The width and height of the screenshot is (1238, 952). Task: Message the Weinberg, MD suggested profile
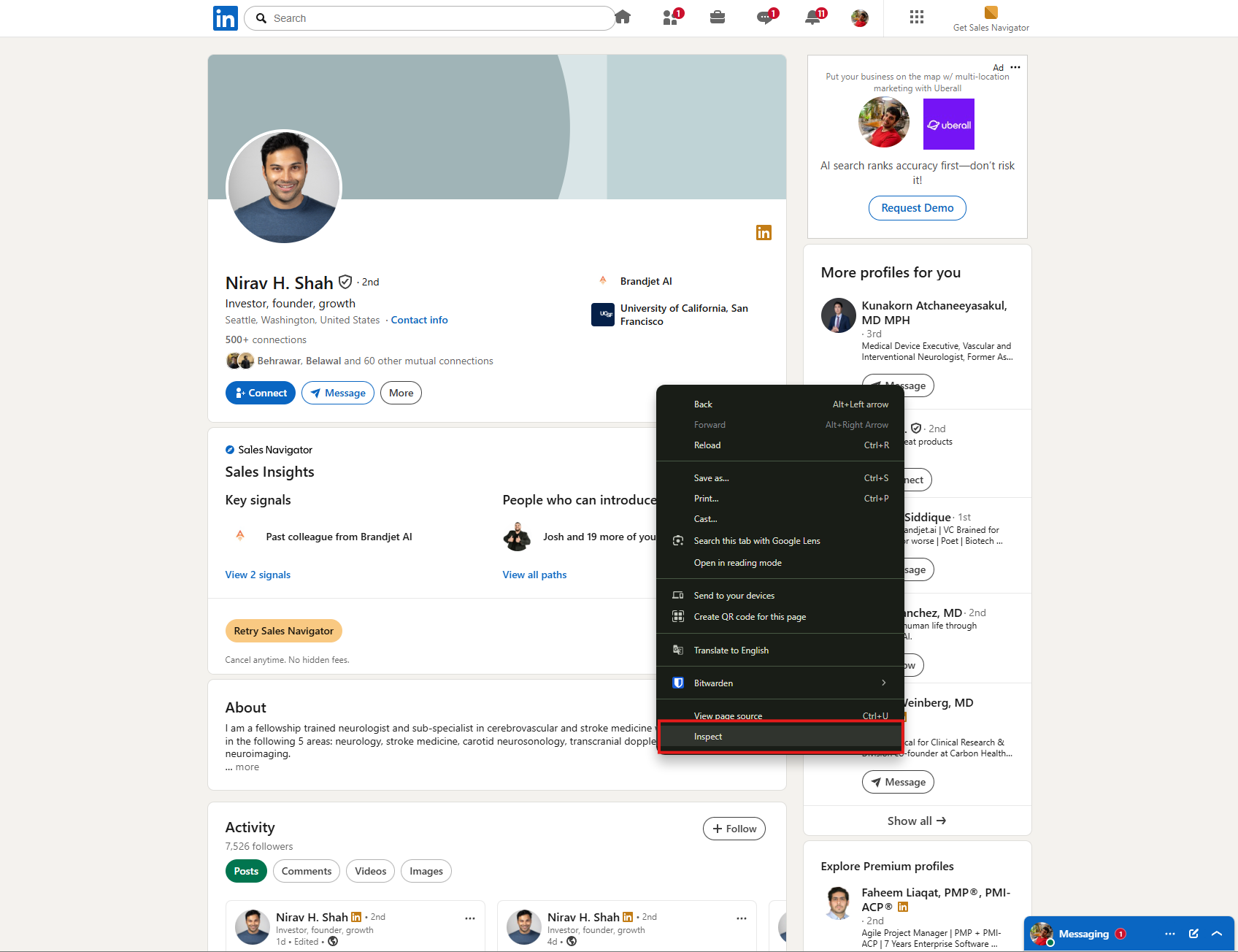(x=898, y=782)
